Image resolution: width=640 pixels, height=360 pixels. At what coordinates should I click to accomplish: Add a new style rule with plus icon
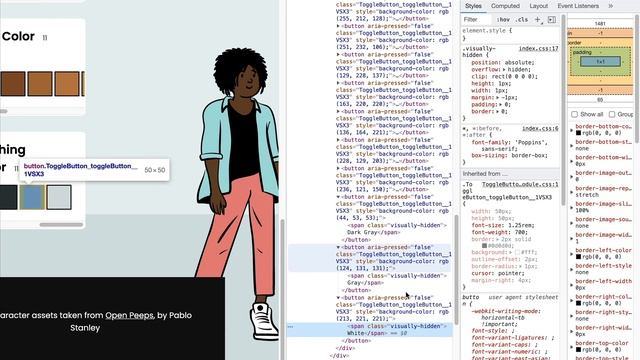pos(538,20)
